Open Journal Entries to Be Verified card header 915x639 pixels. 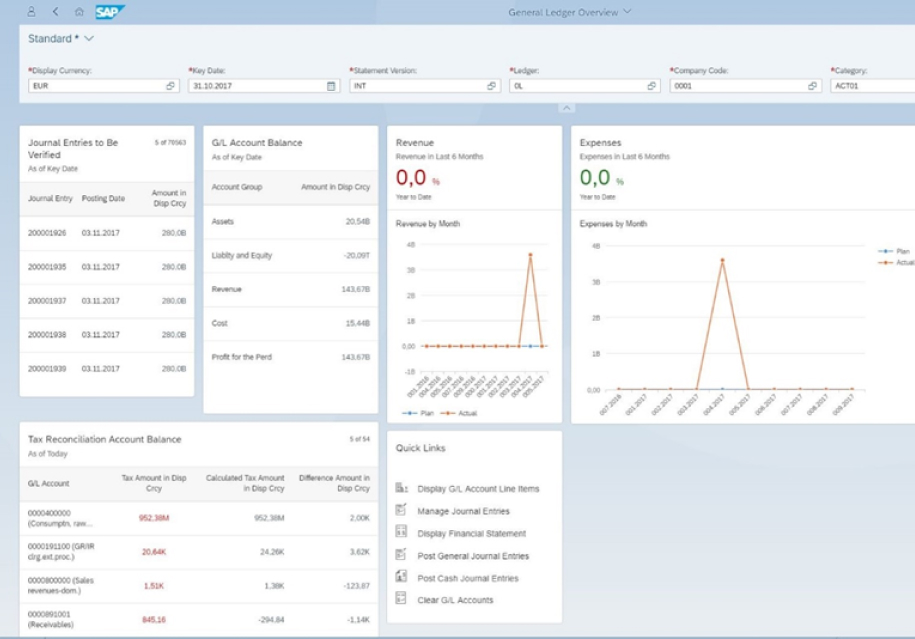(x=107, y=154)
